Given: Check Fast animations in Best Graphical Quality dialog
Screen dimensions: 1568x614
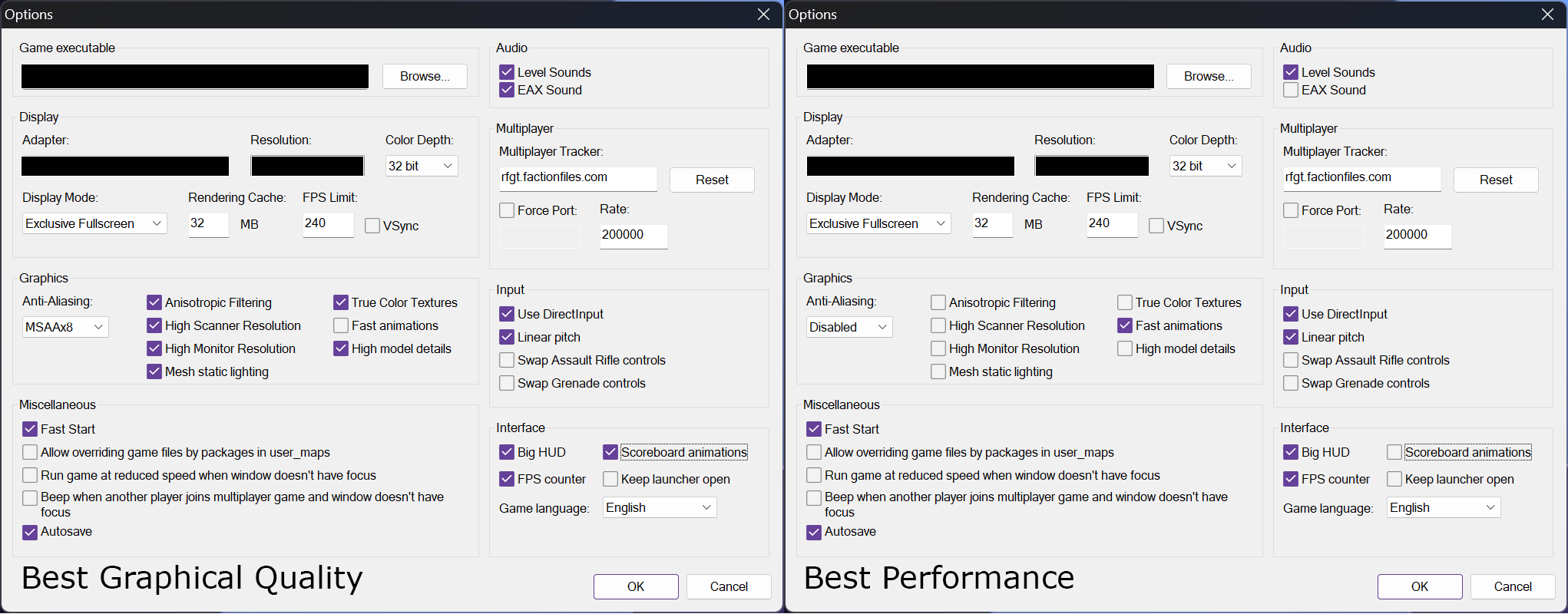Looking at the screenshot, I should 341,325.
